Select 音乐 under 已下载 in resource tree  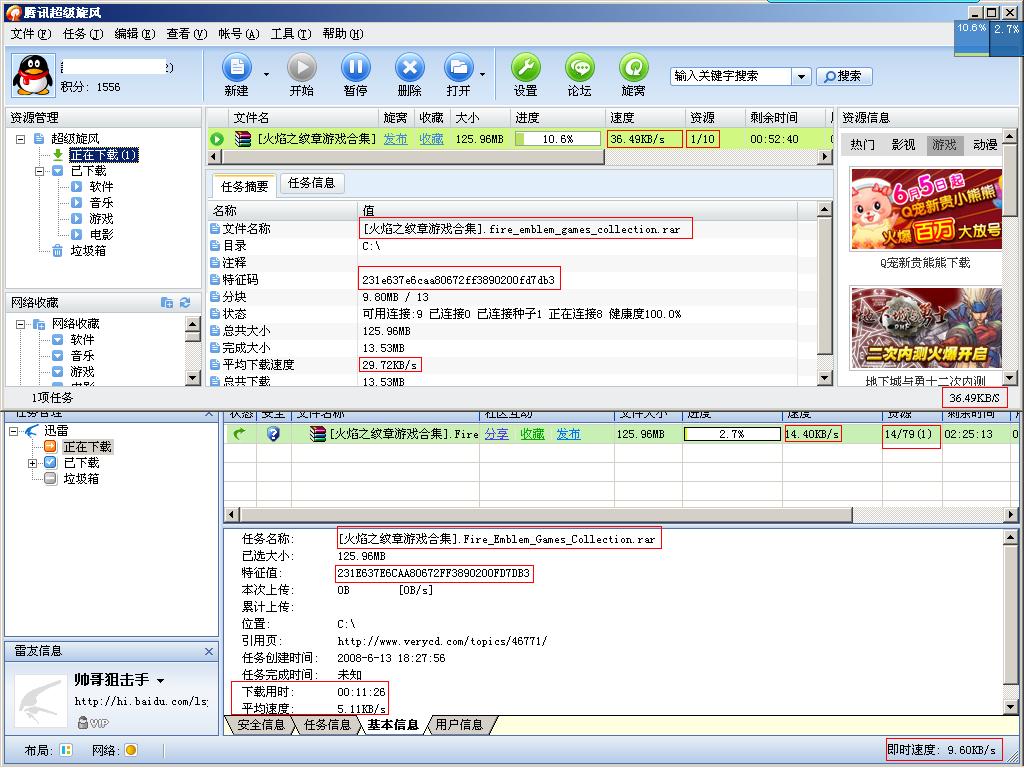click(101, 203)
